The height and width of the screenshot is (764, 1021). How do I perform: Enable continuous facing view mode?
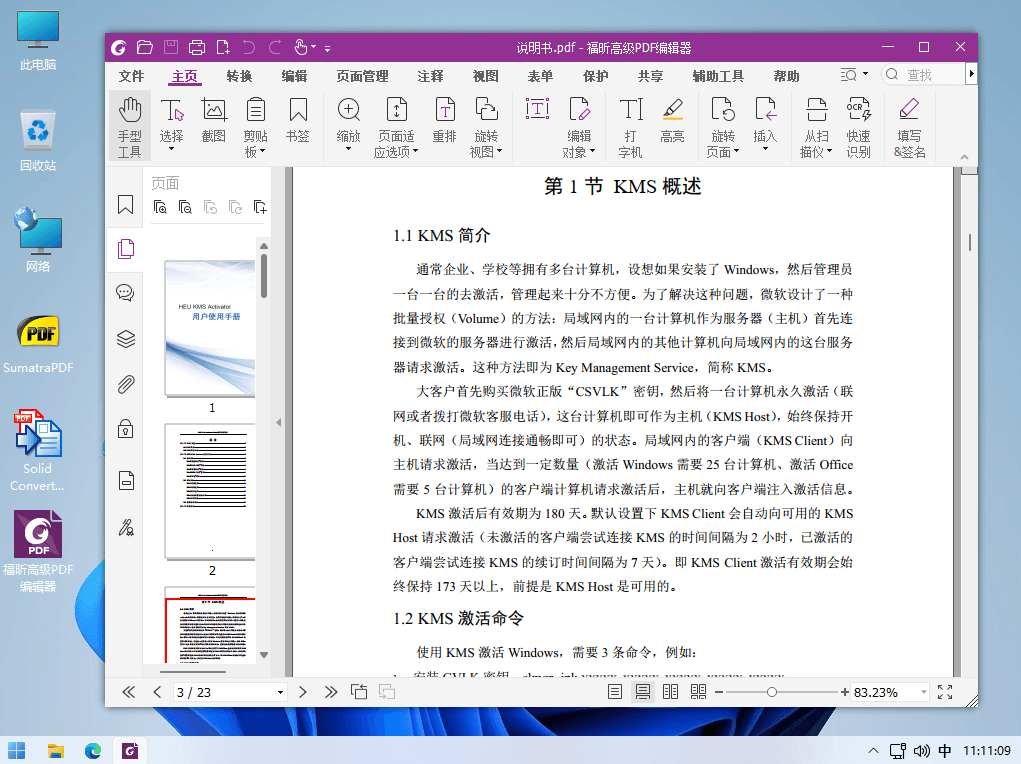pyautogui.click(x=698, y=692)
